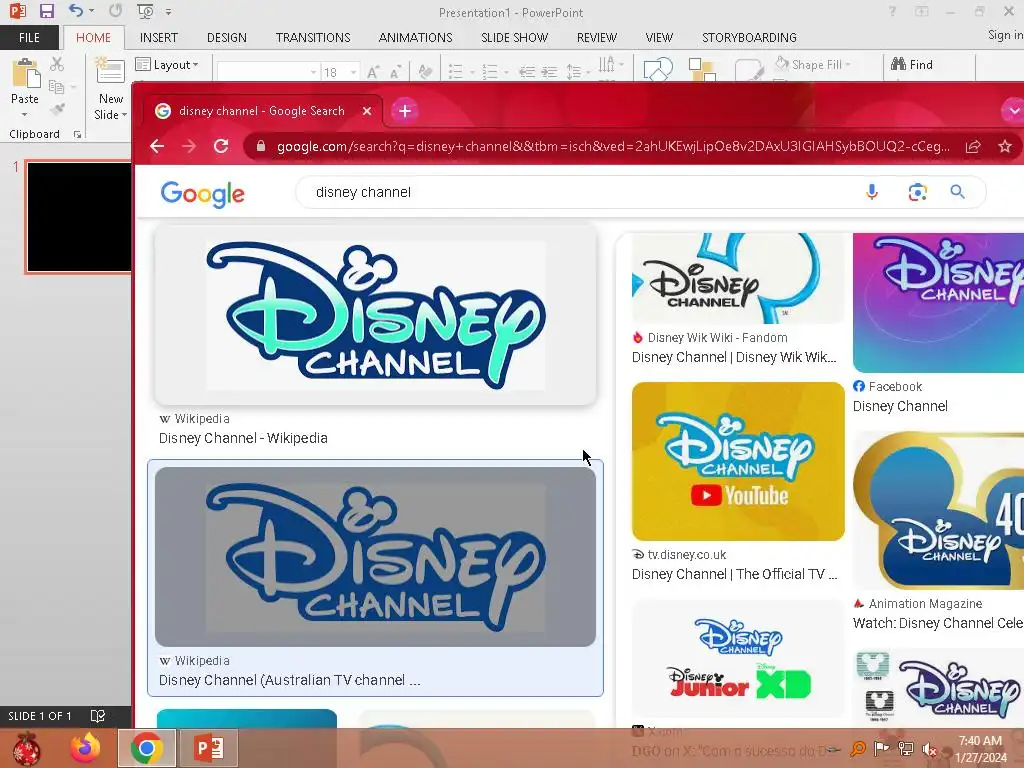This screenshot has height=768, width=1024.
Task: Click Increase Font Size icon
Action: tap(373, 72)
